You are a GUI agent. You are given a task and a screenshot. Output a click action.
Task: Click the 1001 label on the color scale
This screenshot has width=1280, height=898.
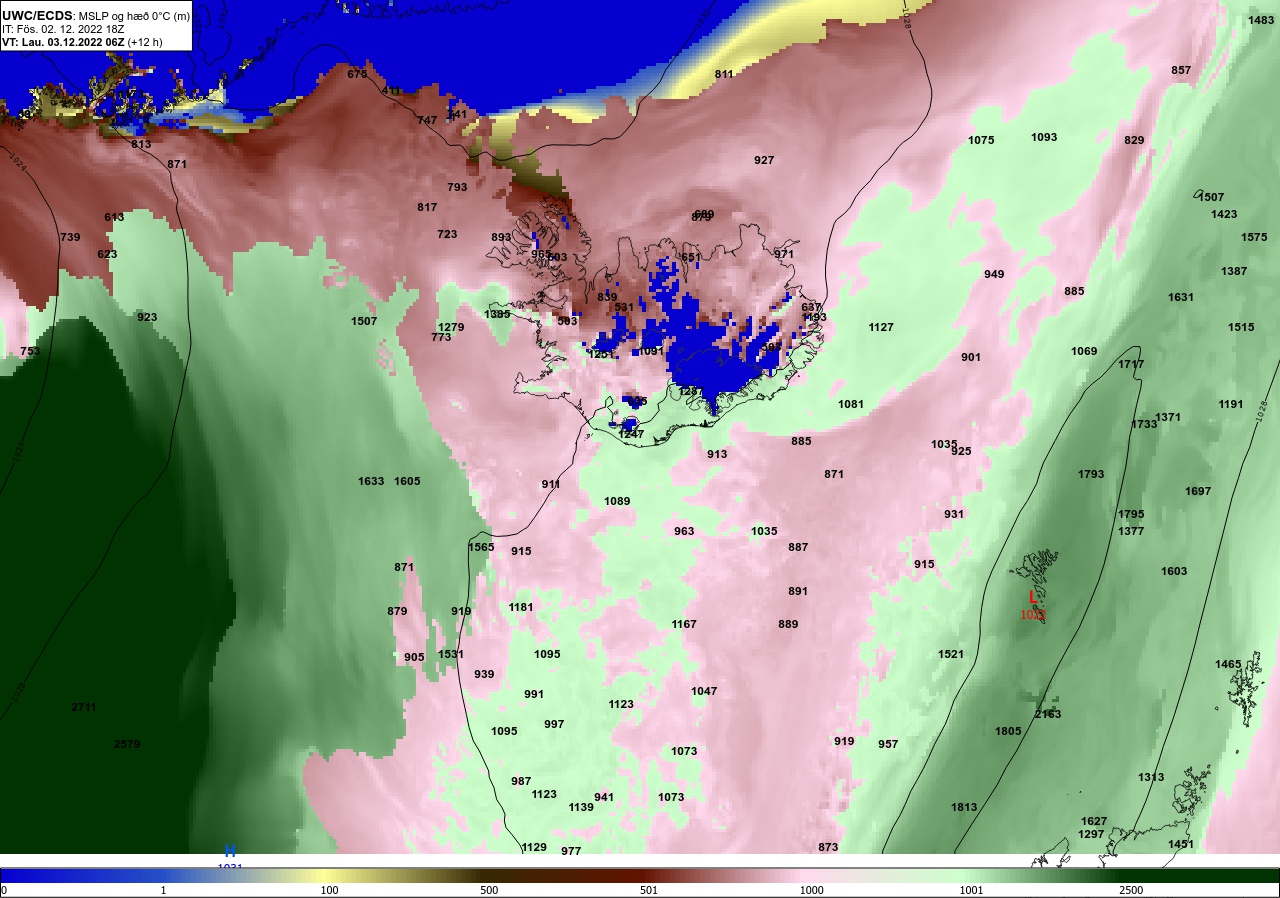(x=971, y=890)
